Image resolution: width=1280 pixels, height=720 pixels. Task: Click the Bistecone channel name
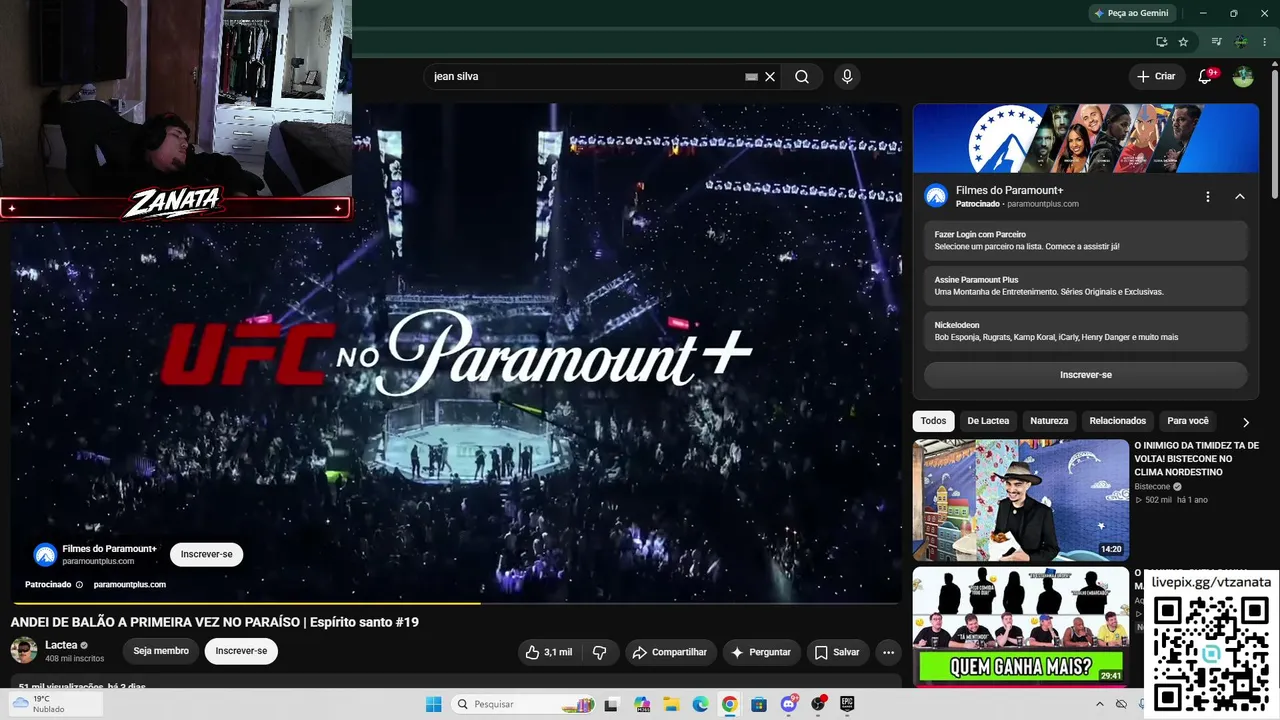[1152, 487]
